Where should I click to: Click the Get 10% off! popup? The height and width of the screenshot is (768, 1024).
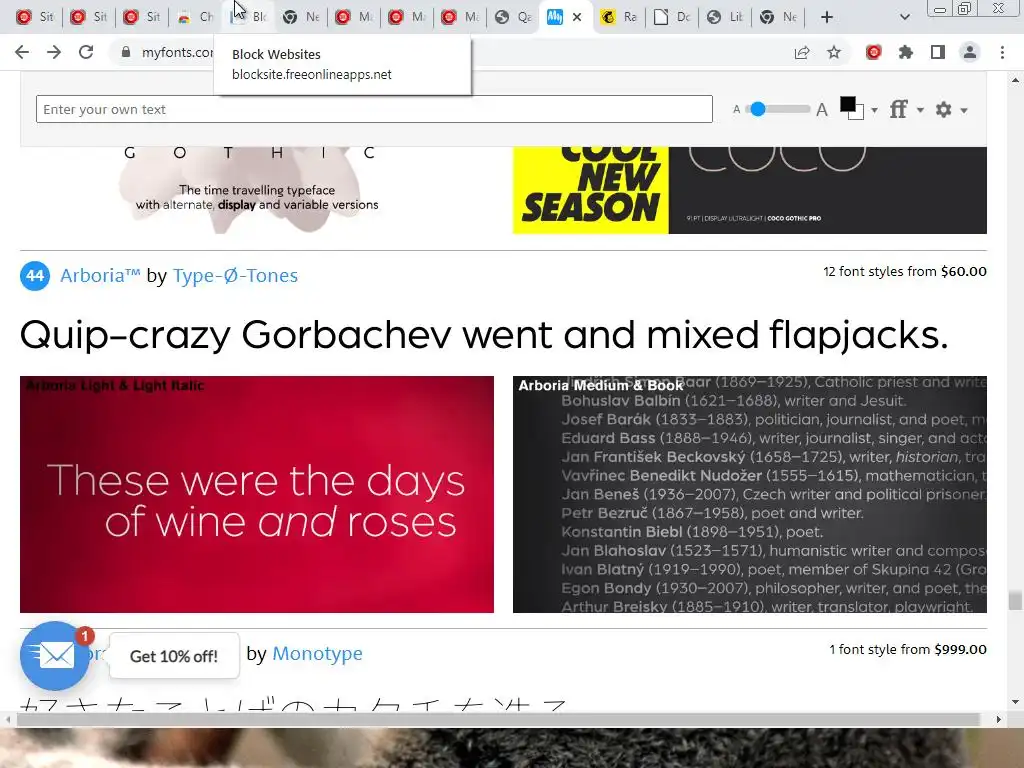pos(174,656)
